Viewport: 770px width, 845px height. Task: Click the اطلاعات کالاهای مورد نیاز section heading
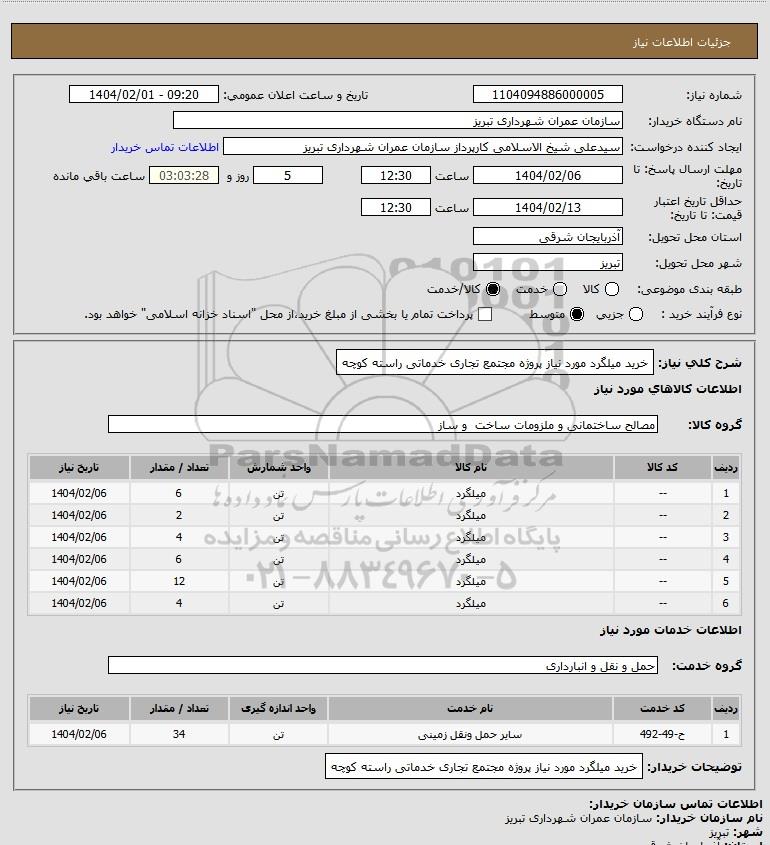point(668,389)
